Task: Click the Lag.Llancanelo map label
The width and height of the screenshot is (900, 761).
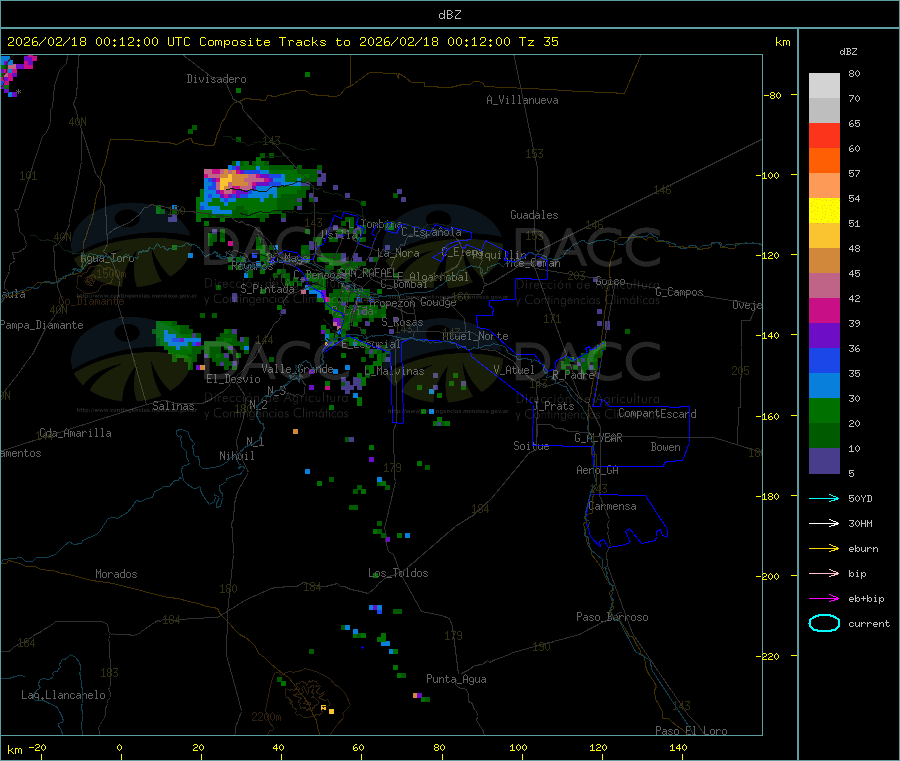Action: click(63, 695)
